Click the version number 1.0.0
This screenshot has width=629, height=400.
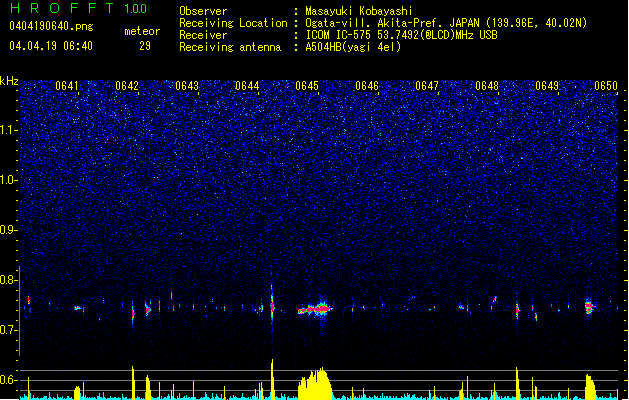tap(136, 9)
